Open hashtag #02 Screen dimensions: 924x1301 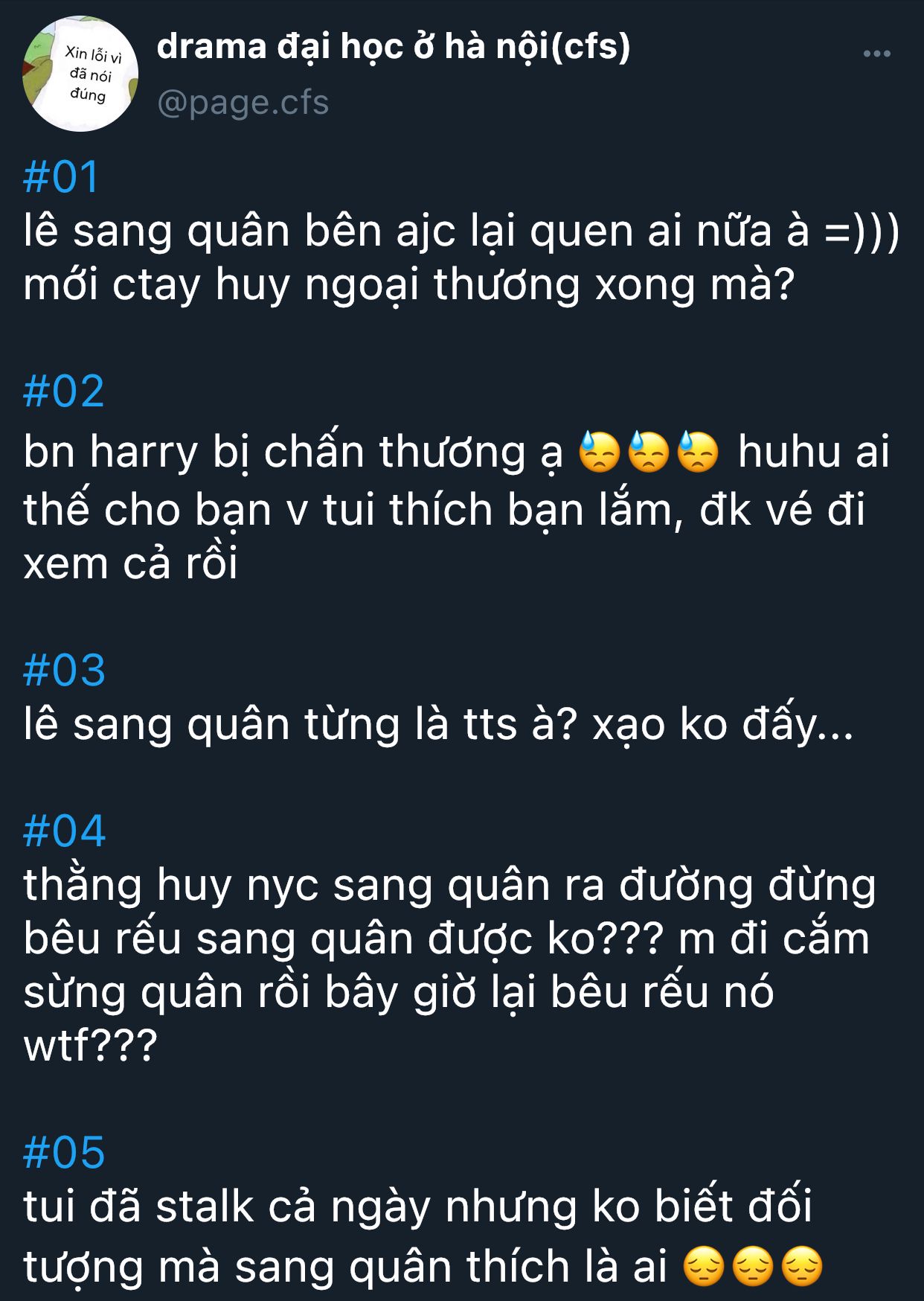click(63, 391)
